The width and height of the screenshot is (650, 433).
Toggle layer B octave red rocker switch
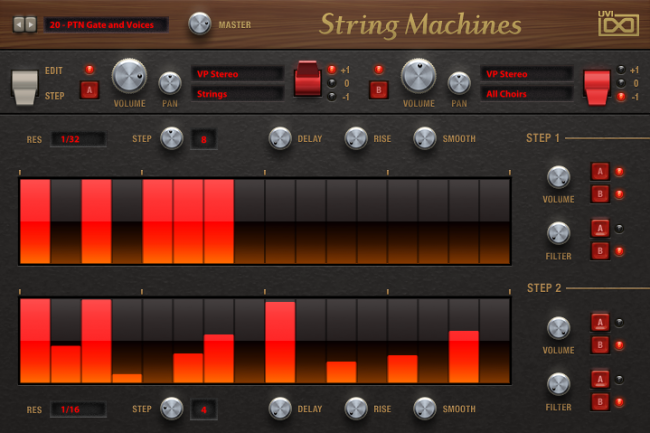(597, 87)
